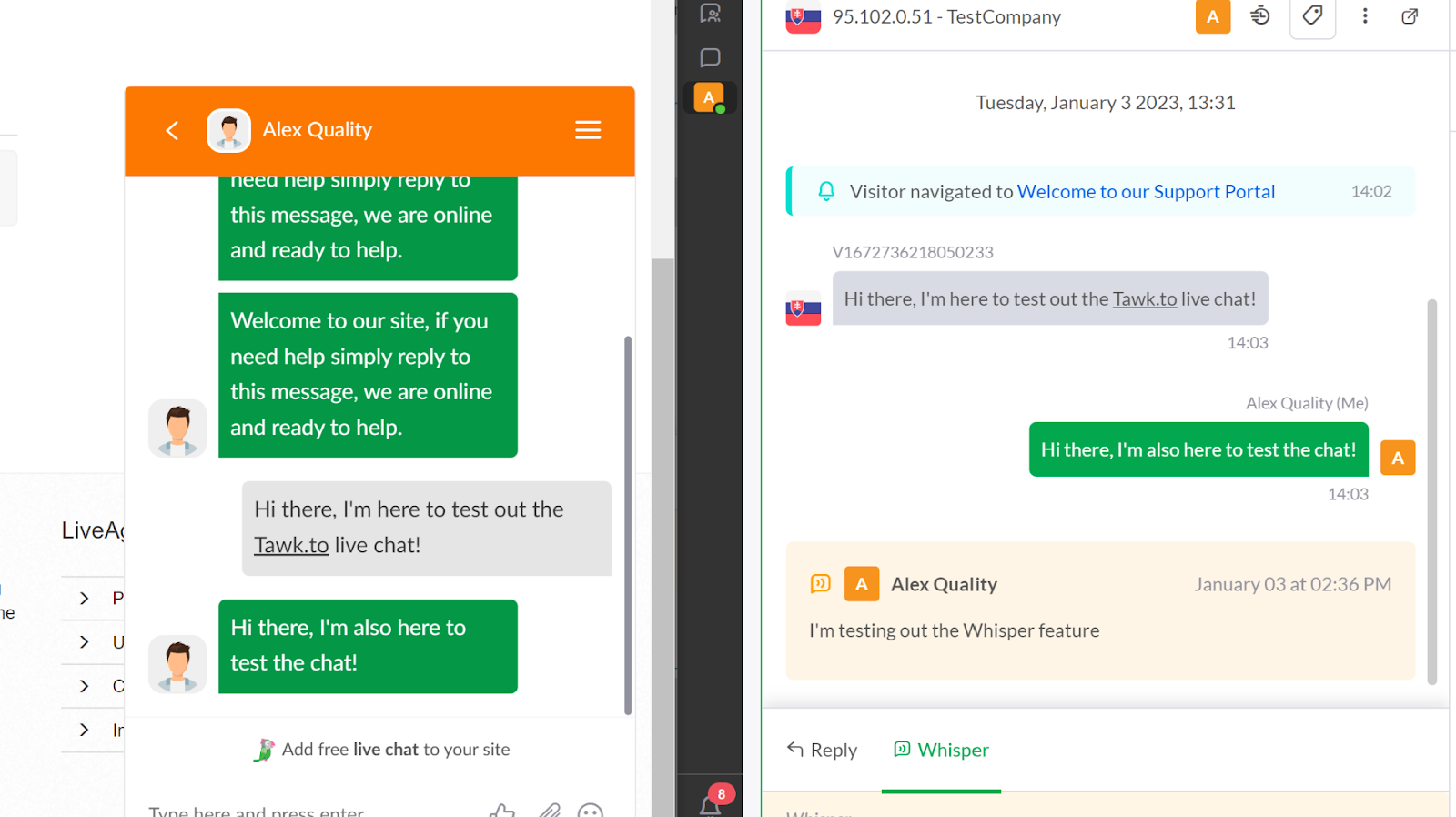Viewport: 1456px width, 817px height.
Task: Click the Add free live chat link
Action: coord(395,750)
